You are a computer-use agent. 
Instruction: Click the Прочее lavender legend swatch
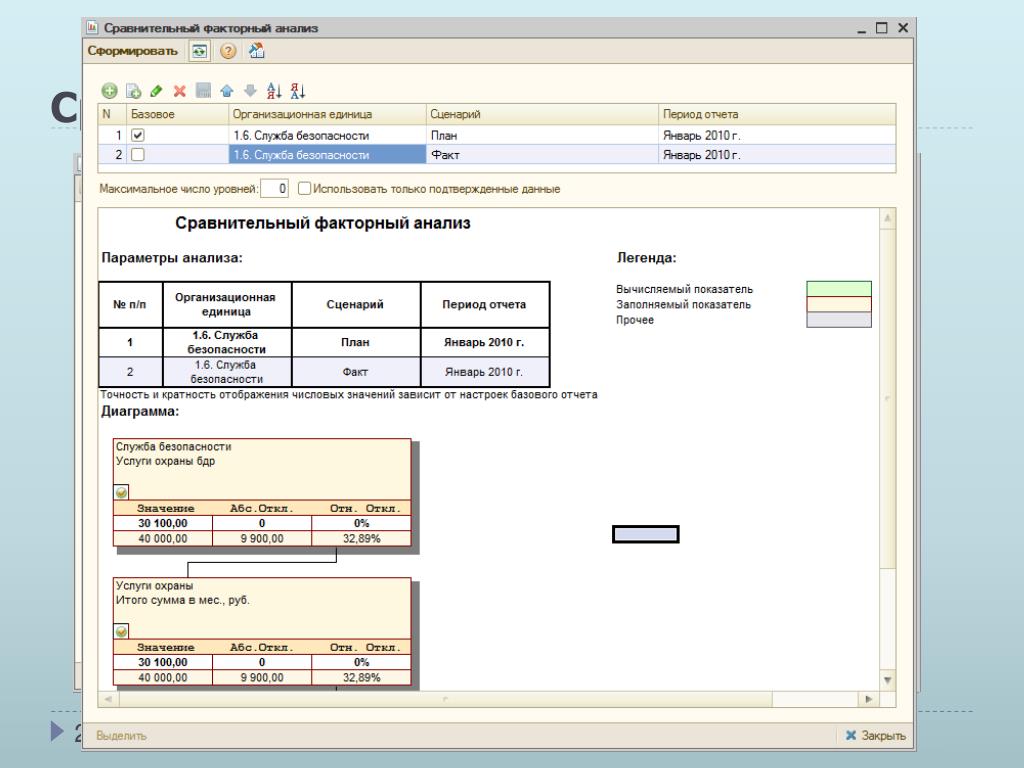pos(839,319)
